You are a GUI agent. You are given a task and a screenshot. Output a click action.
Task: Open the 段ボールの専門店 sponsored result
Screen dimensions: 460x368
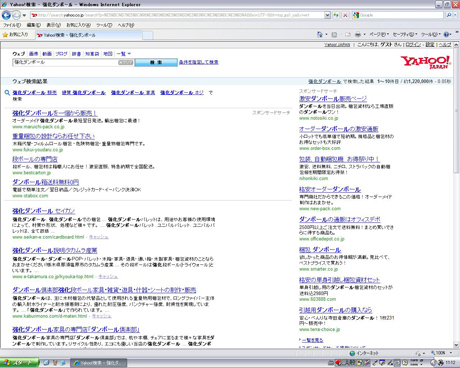(35, 159)
